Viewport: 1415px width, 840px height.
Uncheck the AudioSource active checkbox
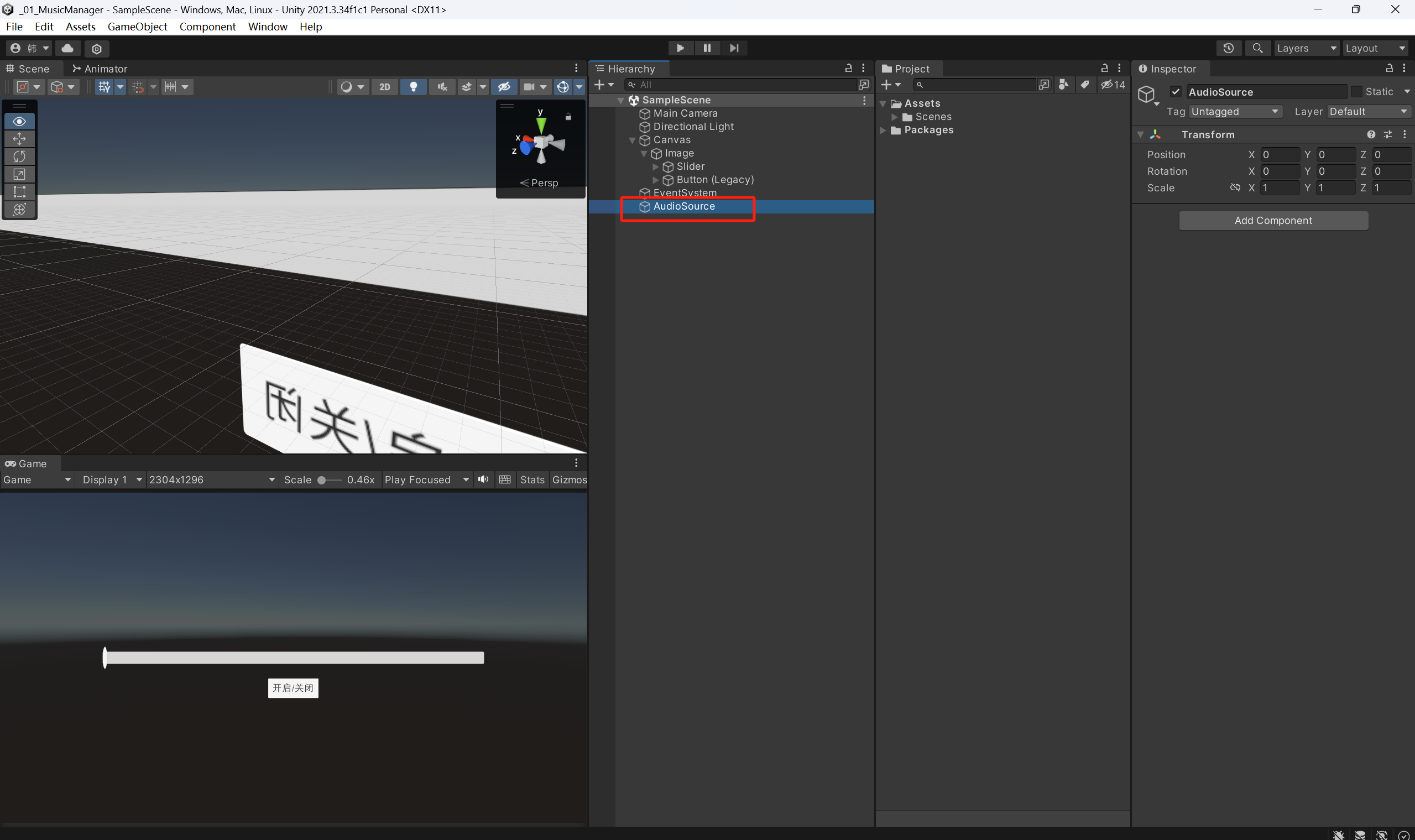[x=1176, y=92]
